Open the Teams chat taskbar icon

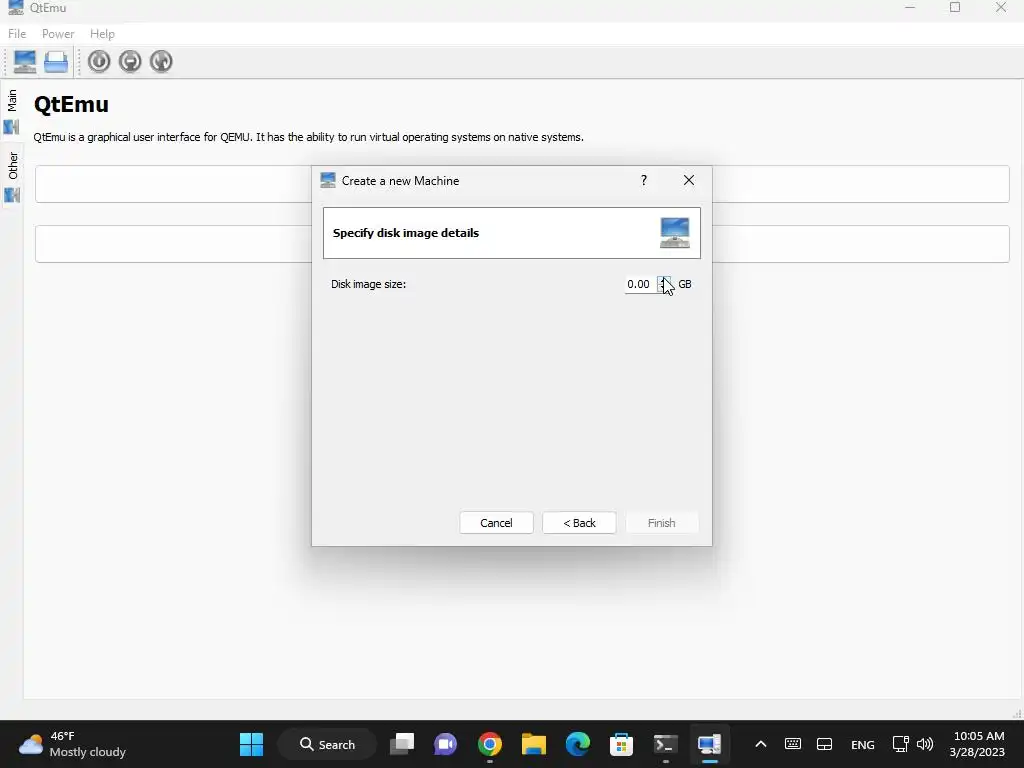click(445, 744)
